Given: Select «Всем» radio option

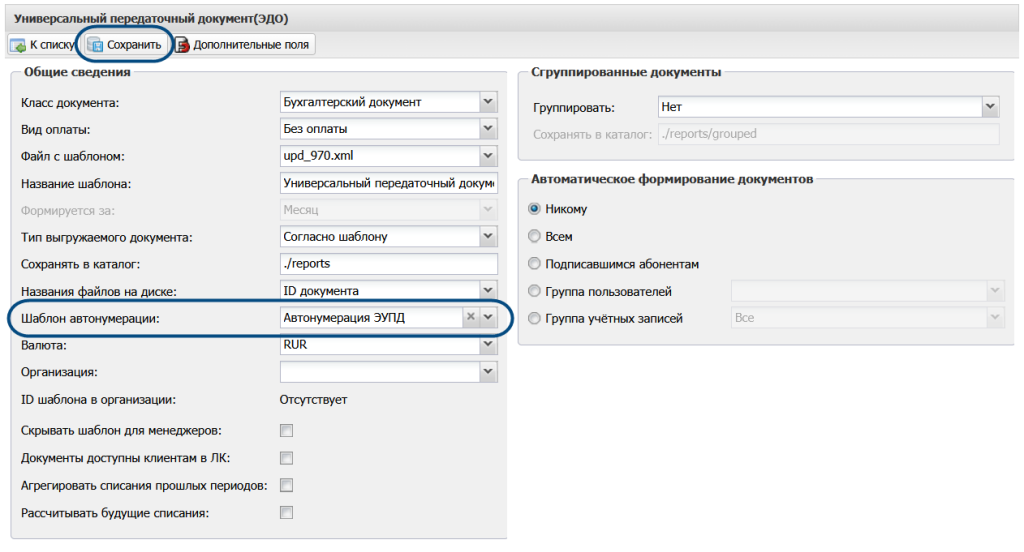Looking at the screenshot, I should tap(534, 237).
